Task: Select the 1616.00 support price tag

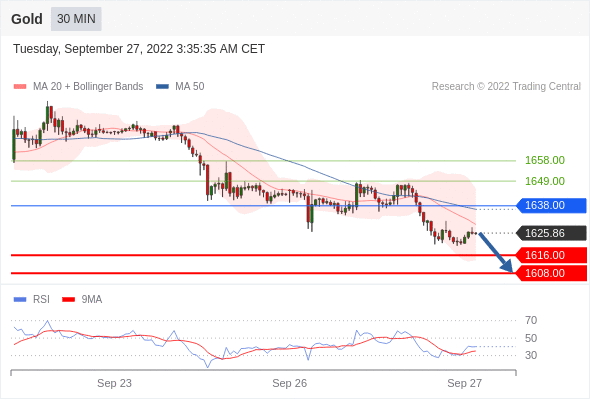Action: [x=551, y=255]
